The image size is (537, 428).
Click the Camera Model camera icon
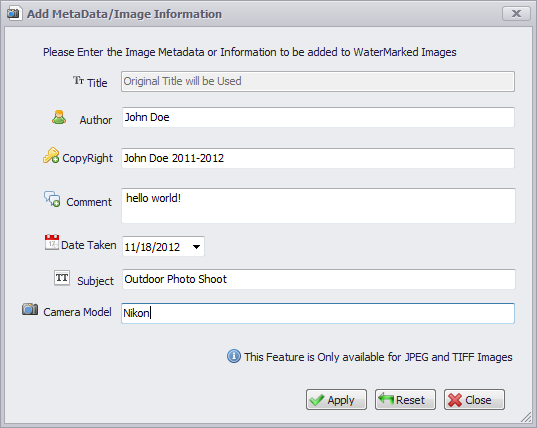[x=30, y=309]
